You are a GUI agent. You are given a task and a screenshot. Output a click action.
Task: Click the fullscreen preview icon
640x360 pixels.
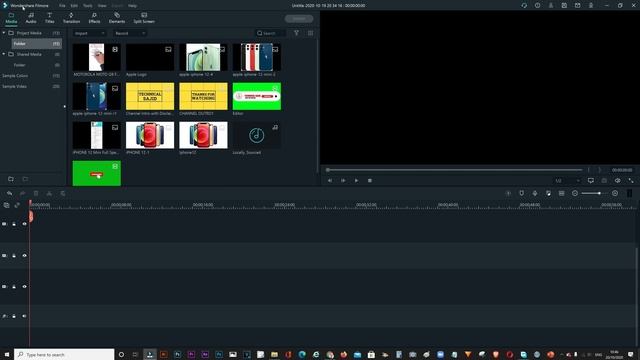631,180
